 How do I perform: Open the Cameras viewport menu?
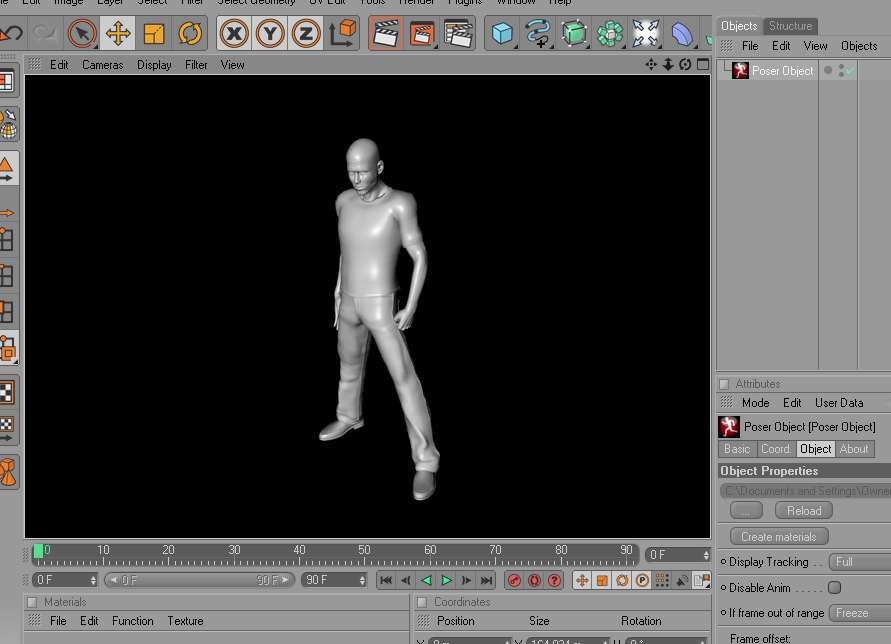[102, 65]
